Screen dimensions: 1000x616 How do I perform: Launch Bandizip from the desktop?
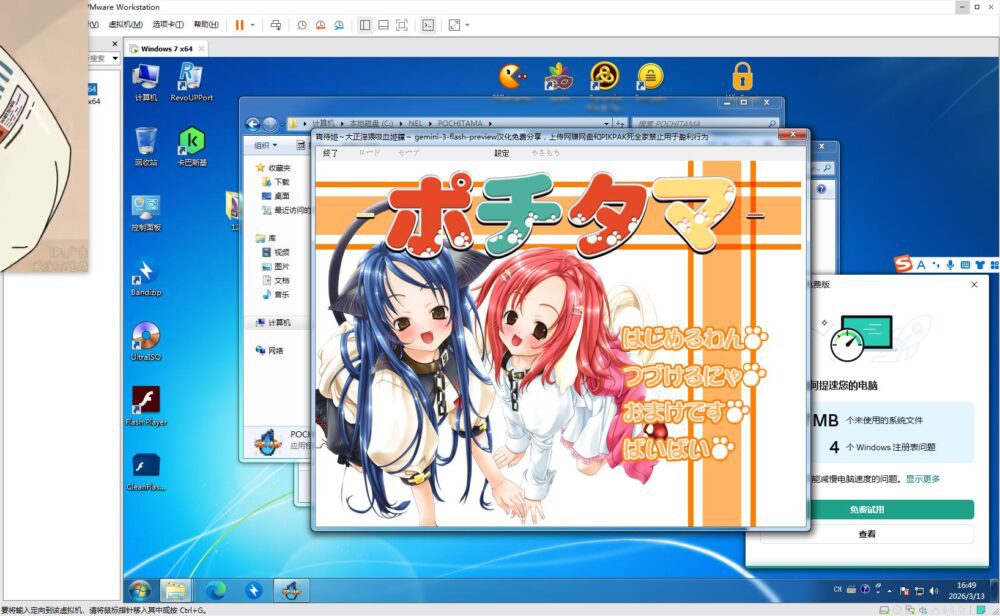pos(146,277)
